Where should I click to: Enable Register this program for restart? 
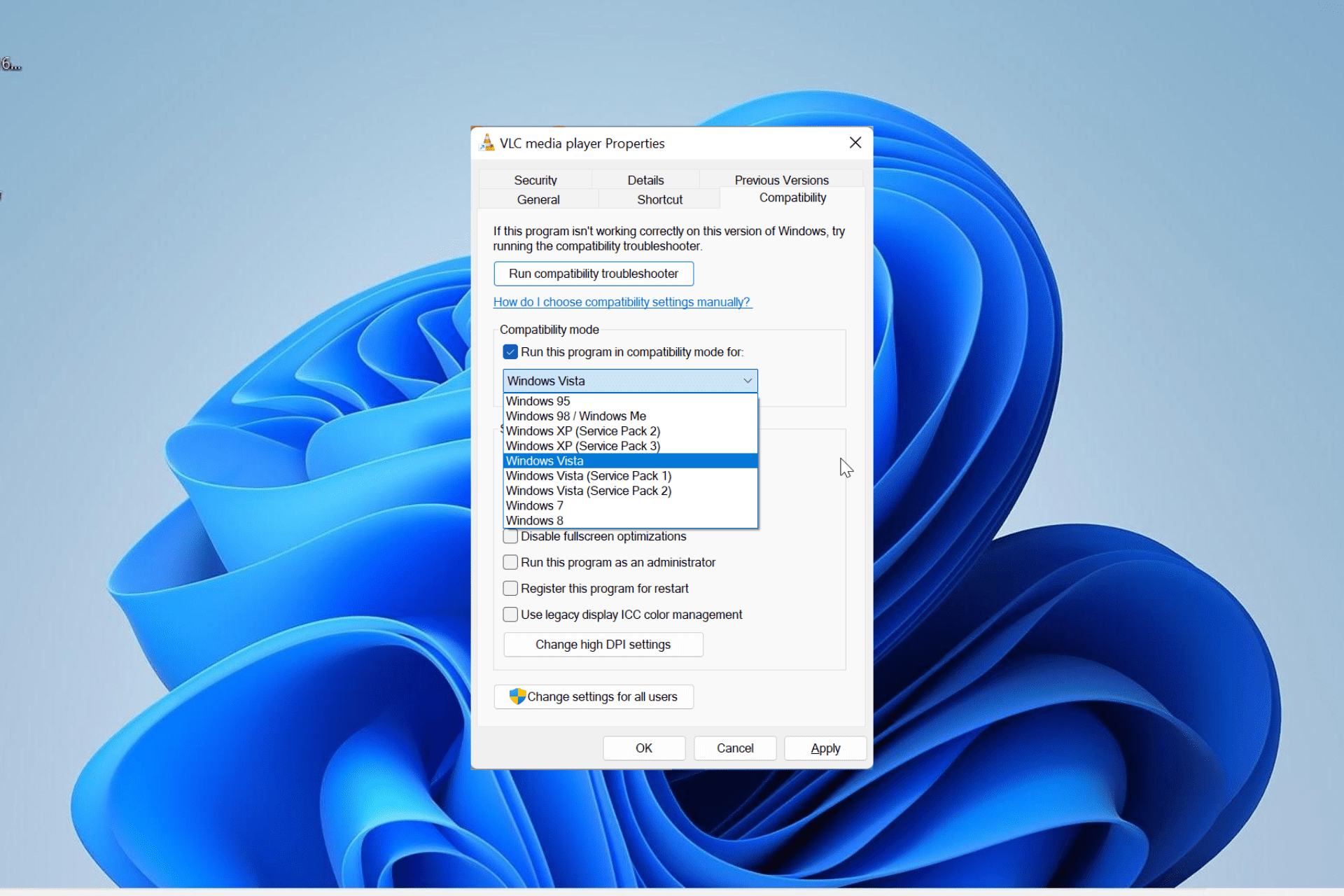[510, 588]
